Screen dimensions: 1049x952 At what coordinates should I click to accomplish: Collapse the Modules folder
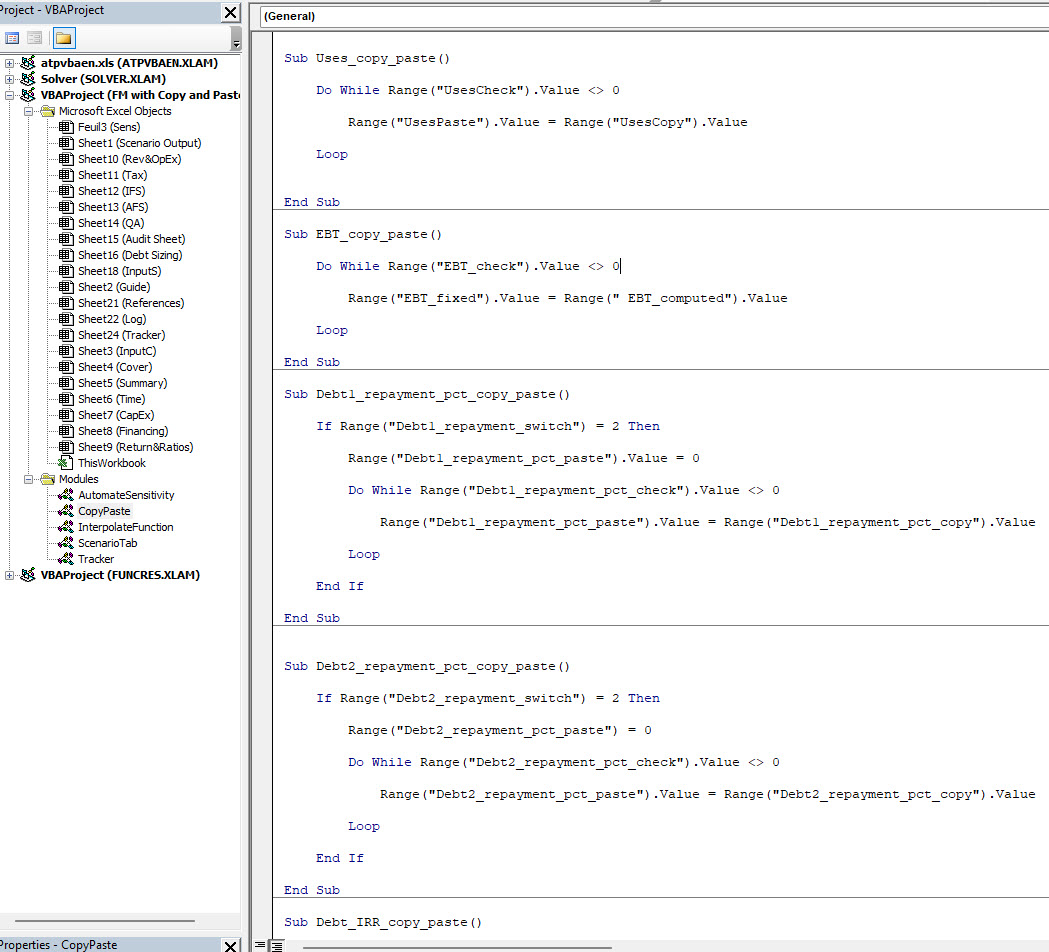pyautogui.click(x=28, y=479)
